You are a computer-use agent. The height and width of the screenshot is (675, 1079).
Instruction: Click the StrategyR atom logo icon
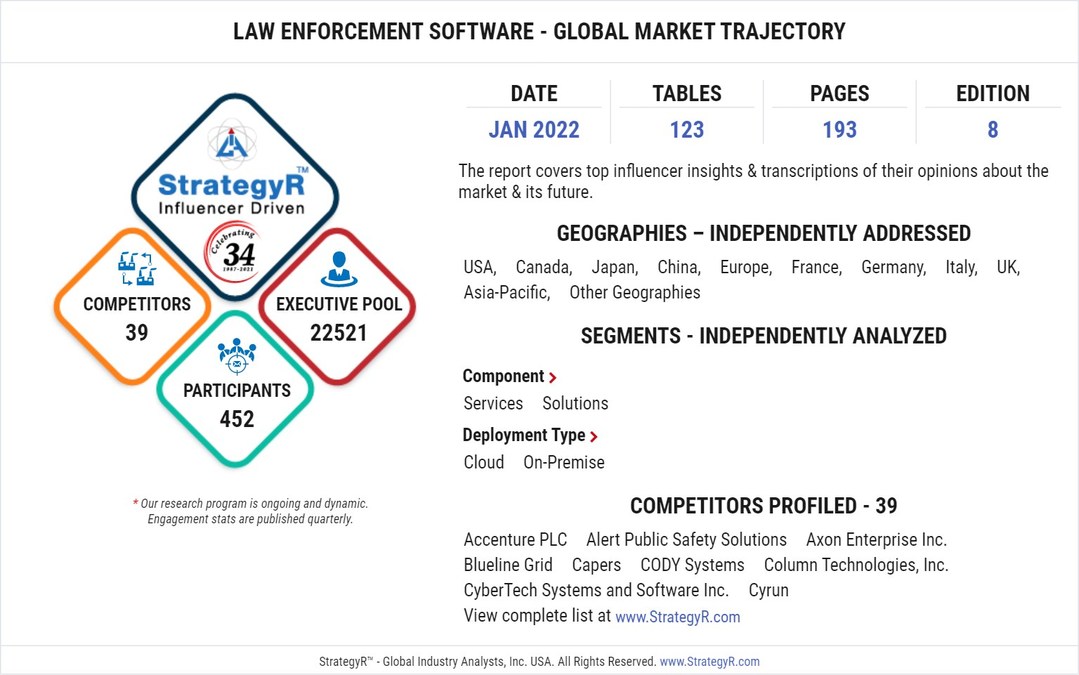pos(232,143)
